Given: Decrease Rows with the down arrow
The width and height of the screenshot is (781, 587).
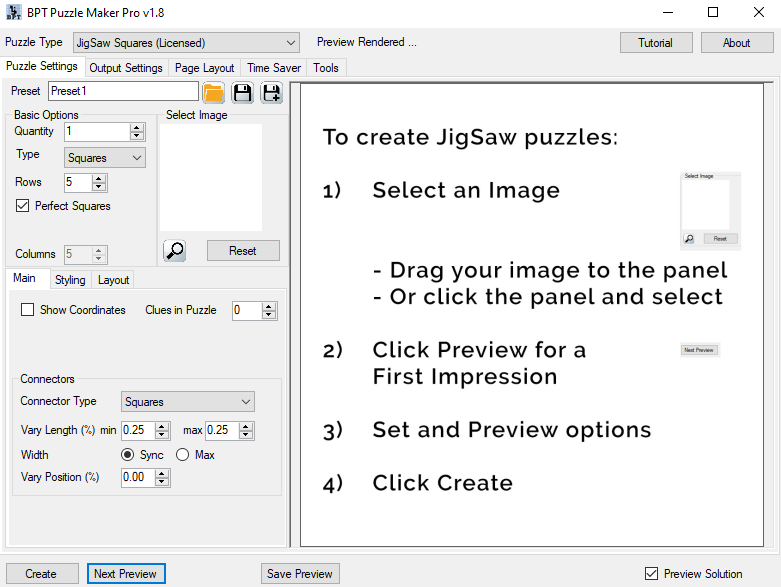Looking at the screenshot, I should [x=99, y=187].
